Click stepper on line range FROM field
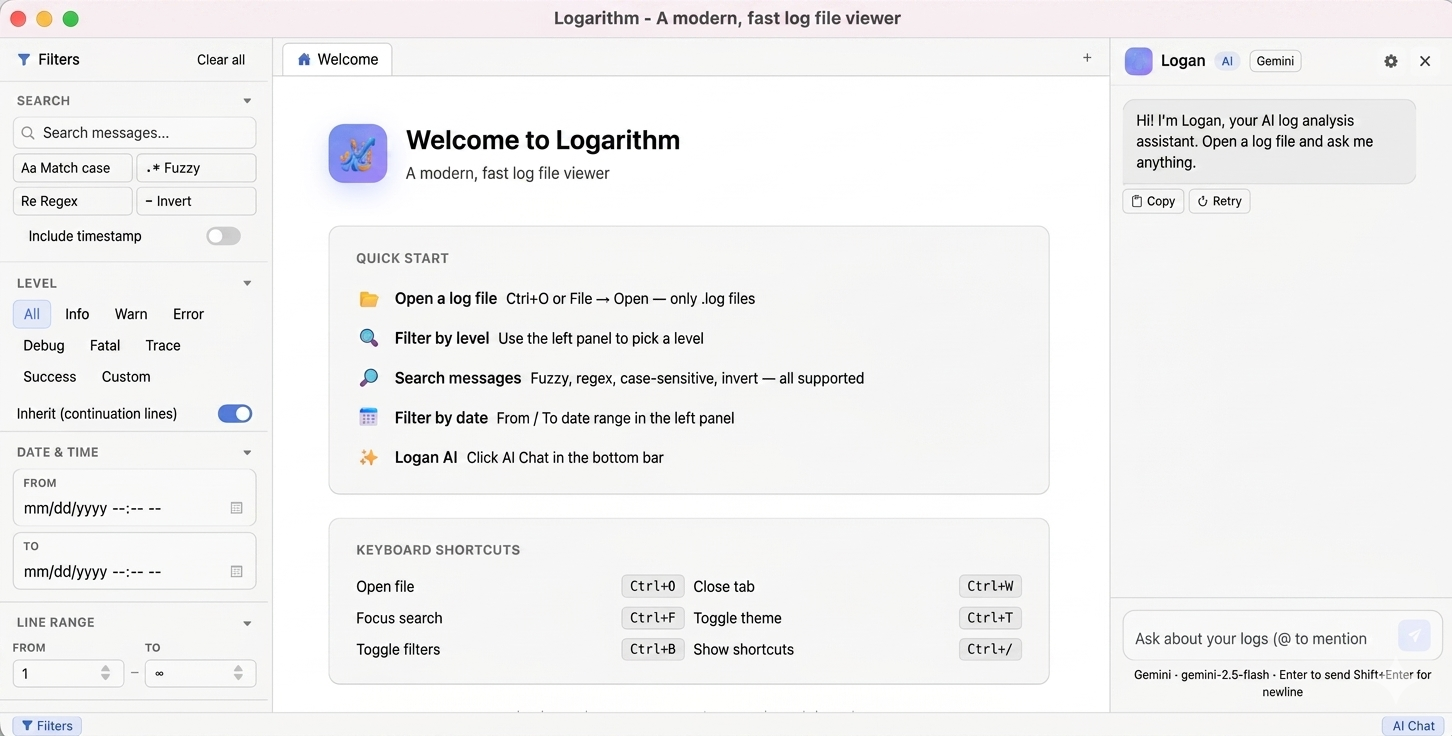Image resolution: width=1452 pixels, height=736 pixels. click(x=106, y=674)
